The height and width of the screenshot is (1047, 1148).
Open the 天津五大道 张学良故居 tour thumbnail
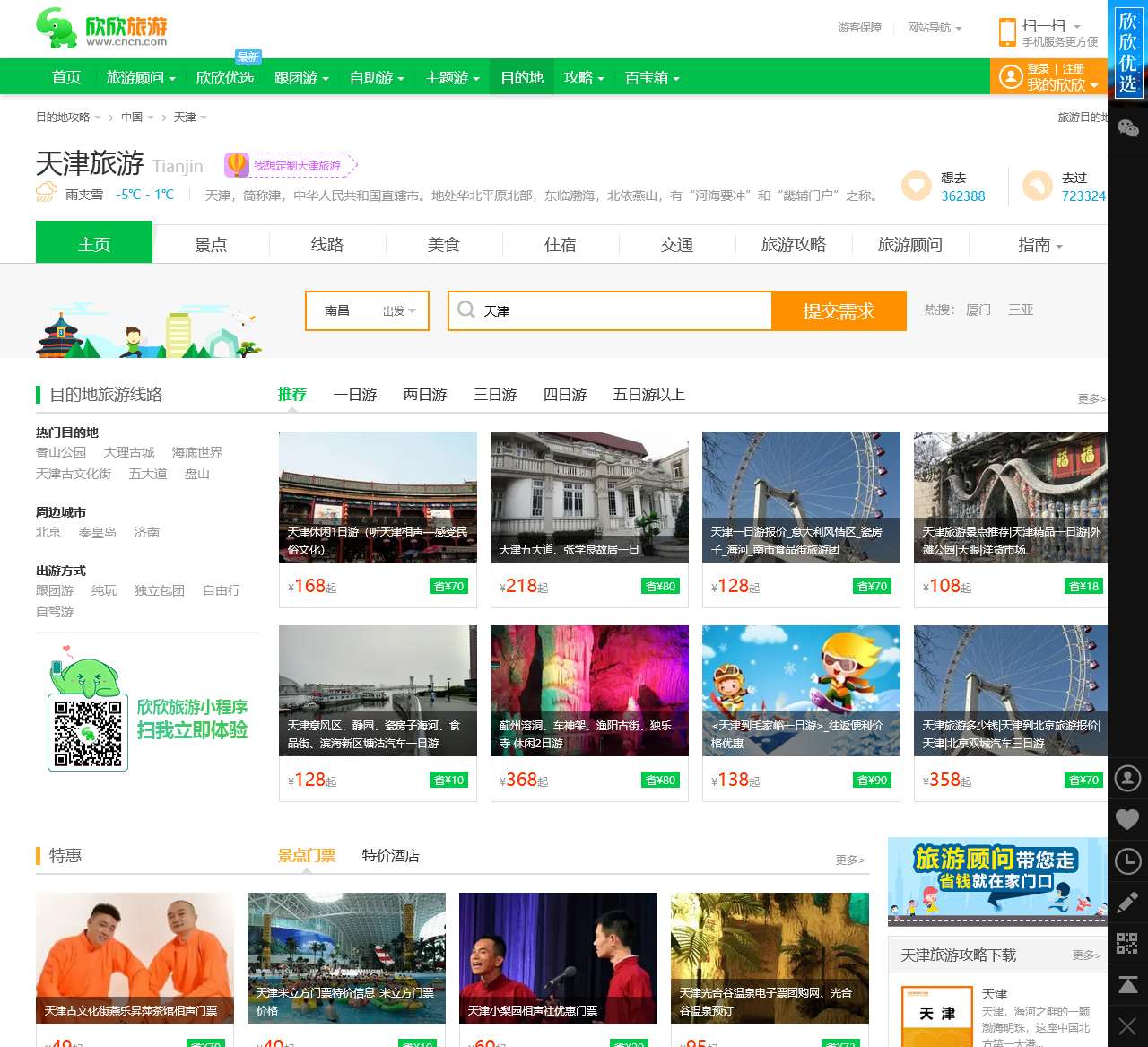pos(589,497)
